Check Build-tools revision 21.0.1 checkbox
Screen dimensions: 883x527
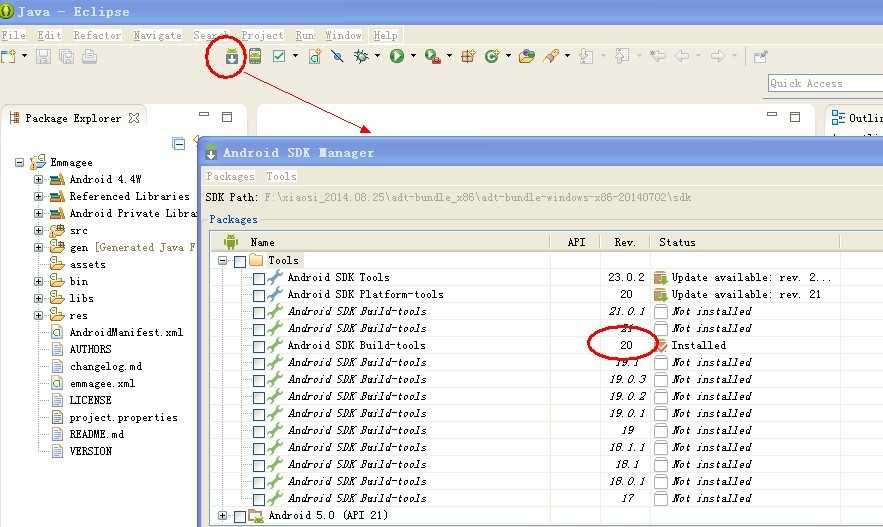click(259, 312)
